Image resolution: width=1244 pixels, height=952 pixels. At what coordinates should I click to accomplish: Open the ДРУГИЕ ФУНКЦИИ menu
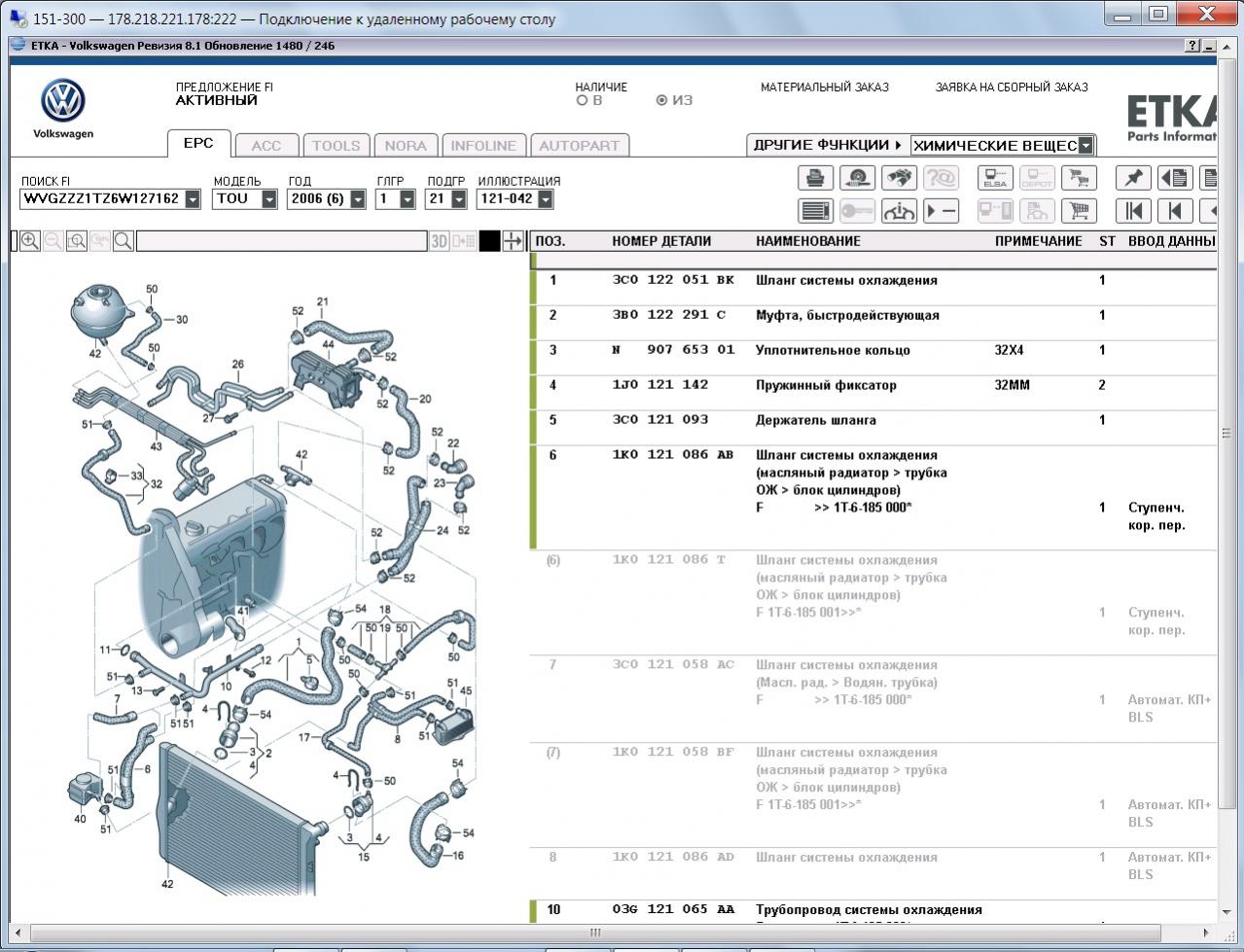pos(828,145)
